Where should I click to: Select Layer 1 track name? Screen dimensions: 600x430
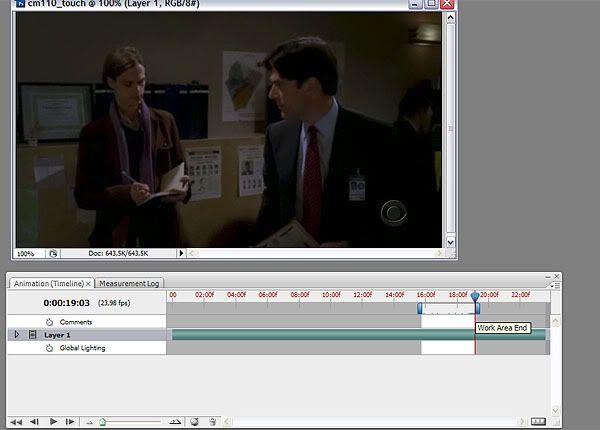point(57,335)
